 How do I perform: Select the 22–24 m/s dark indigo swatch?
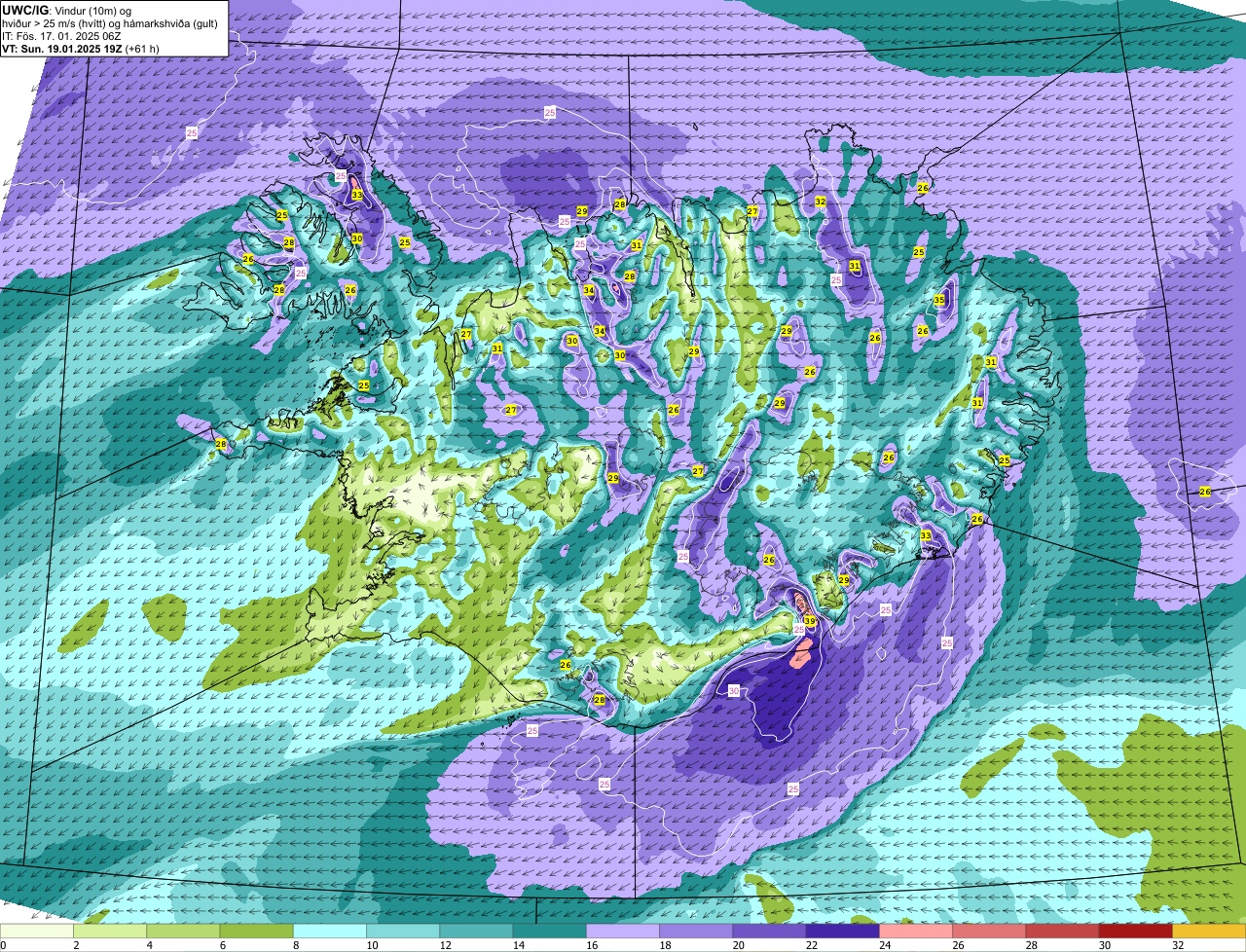click(x=843, y=932)
